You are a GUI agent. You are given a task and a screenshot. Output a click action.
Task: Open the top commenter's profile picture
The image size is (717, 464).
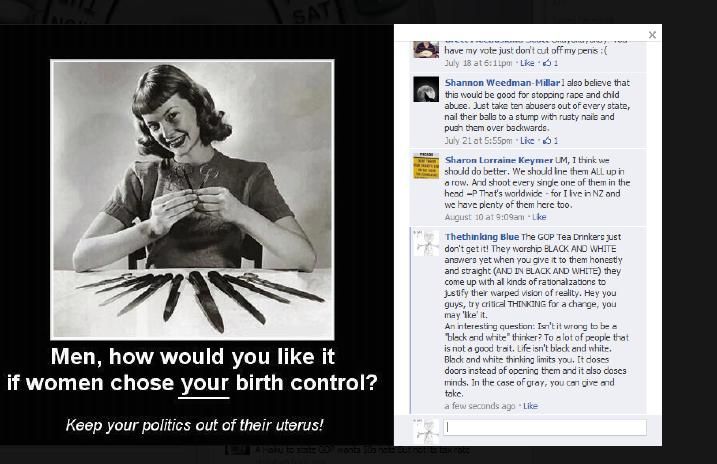(x=426, y=49)
